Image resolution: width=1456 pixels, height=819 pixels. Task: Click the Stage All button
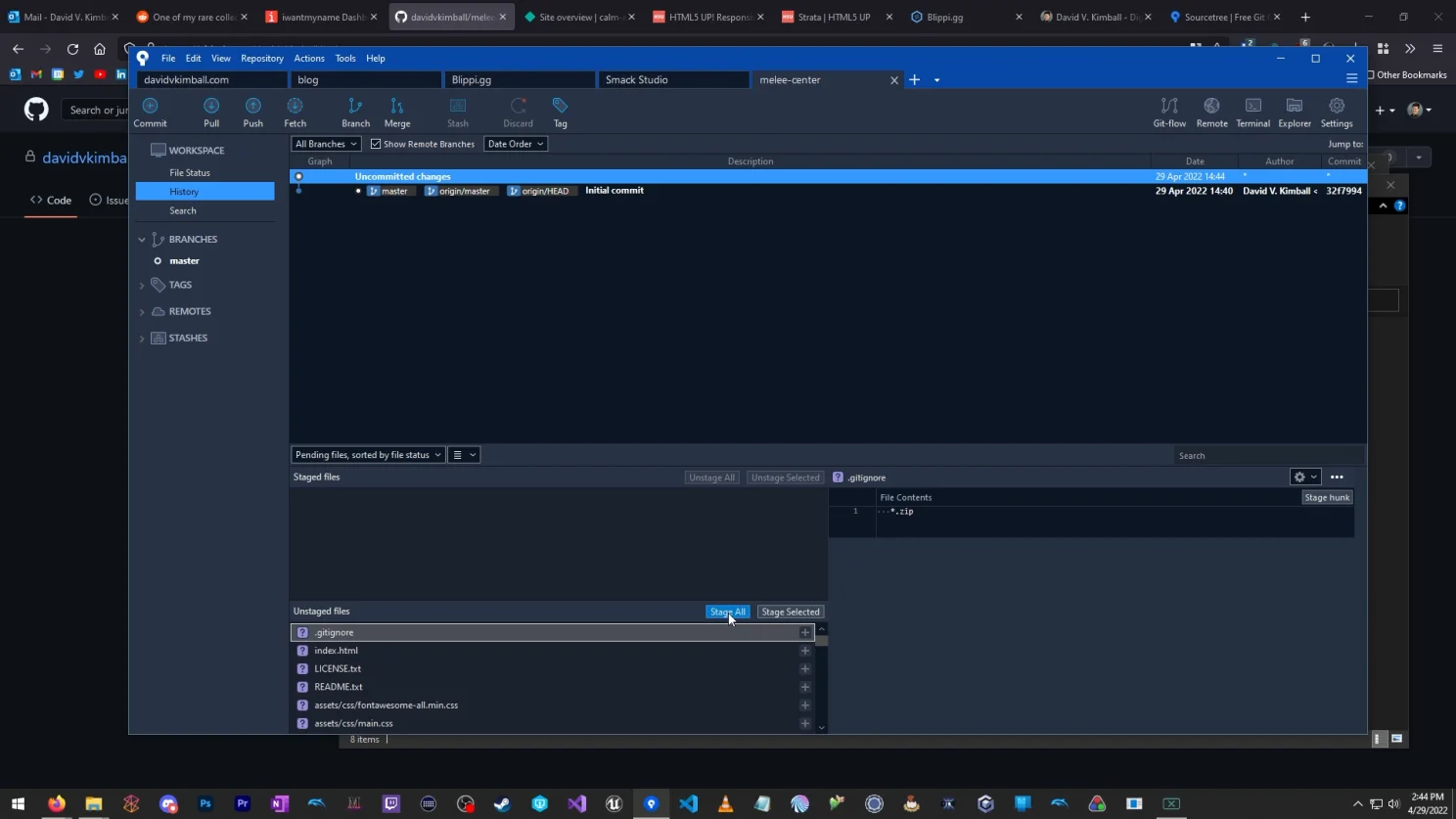(x=727, y=612)
